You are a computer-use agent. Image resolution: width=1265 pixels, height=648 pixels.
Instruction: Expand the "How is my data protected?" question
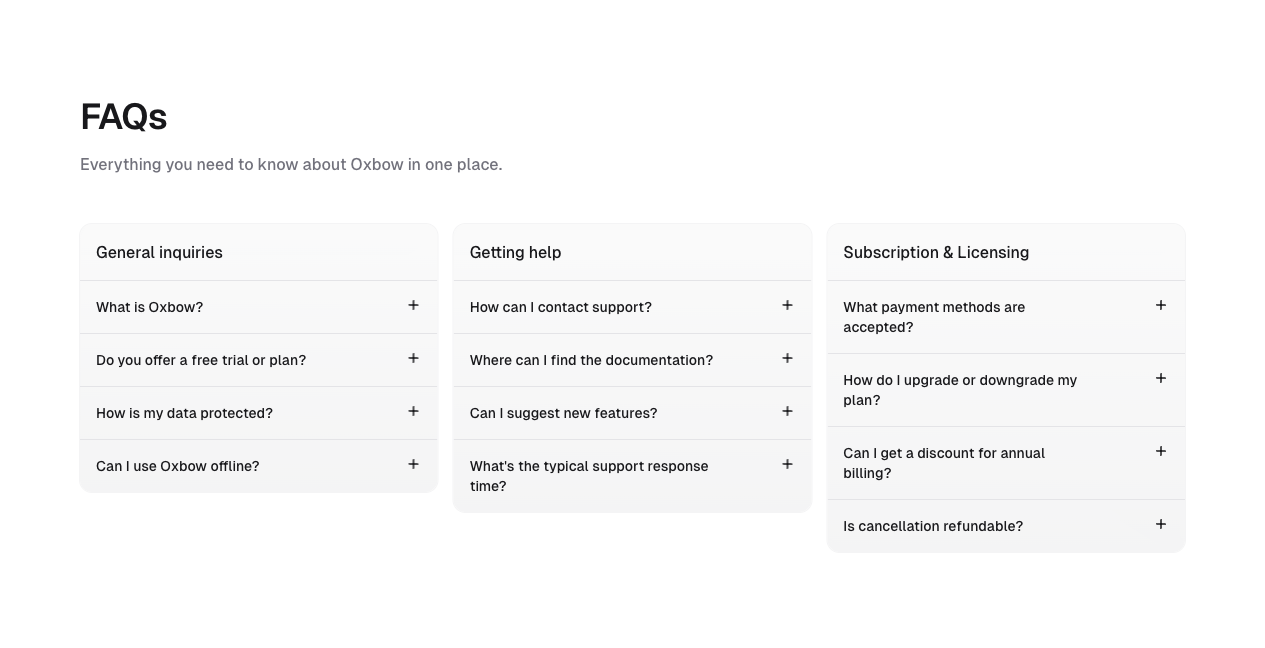tap(184, 413)
